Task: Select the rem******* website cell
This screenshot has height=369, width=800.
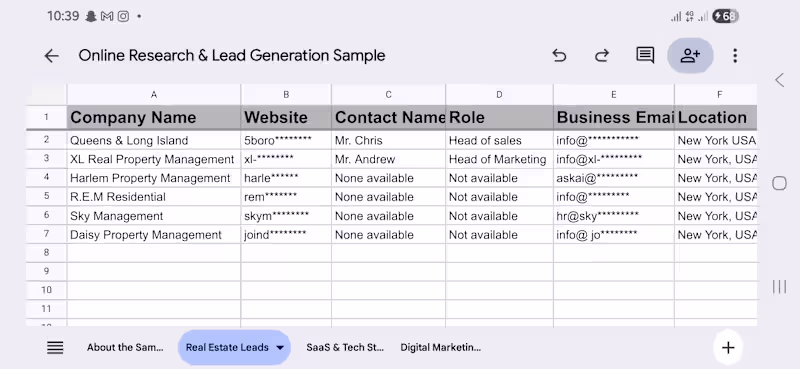Action: pyautogui.click(x=286, y=197)
